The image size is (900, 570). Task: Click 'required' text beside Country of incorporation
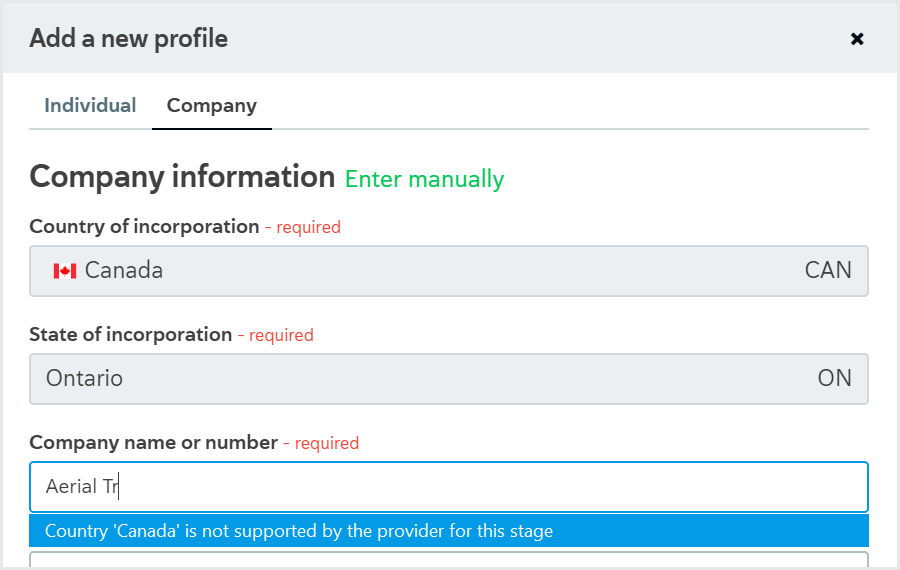coord(308,227)
